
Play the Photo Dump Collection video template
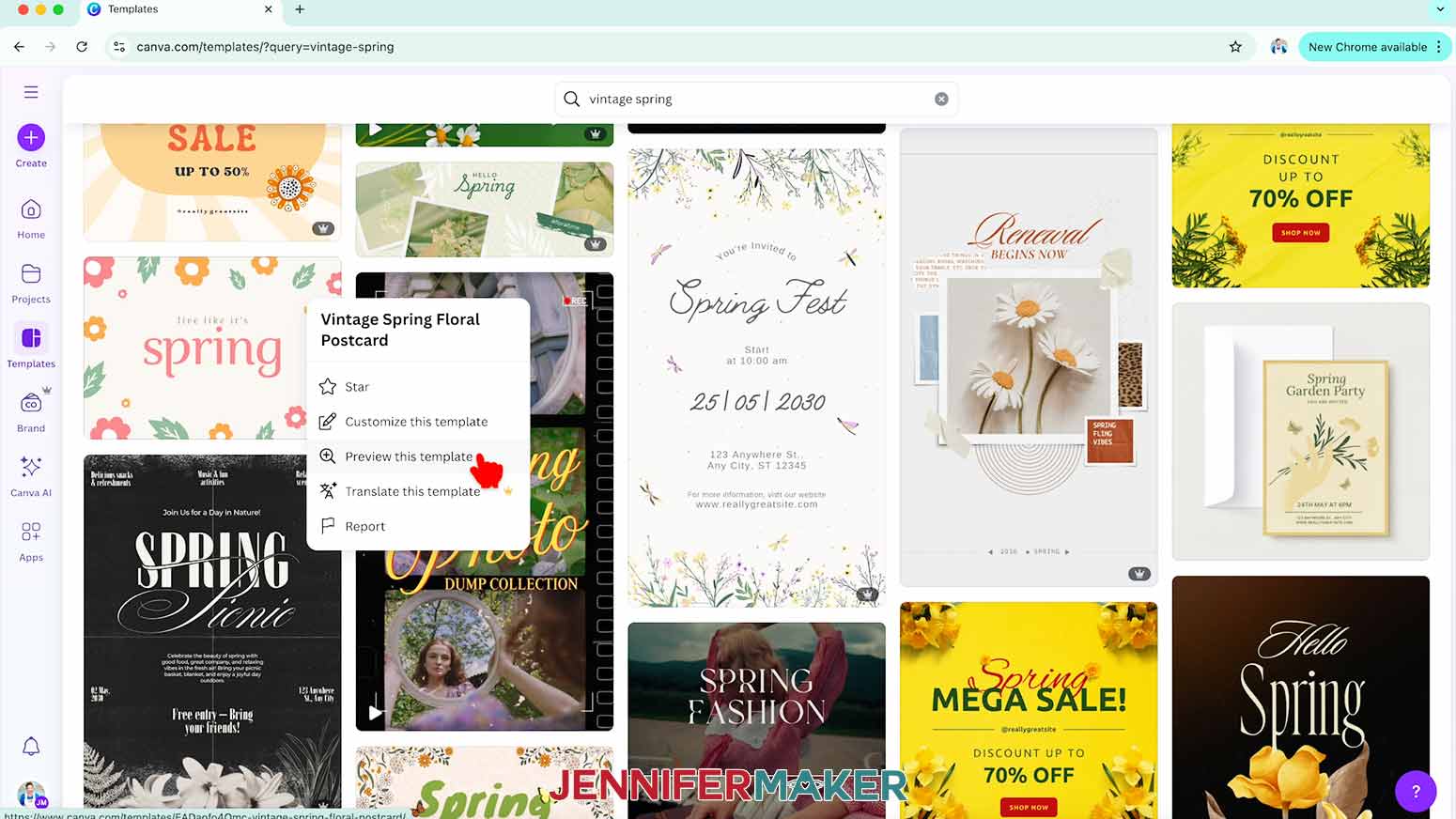(x=375, y=713)
